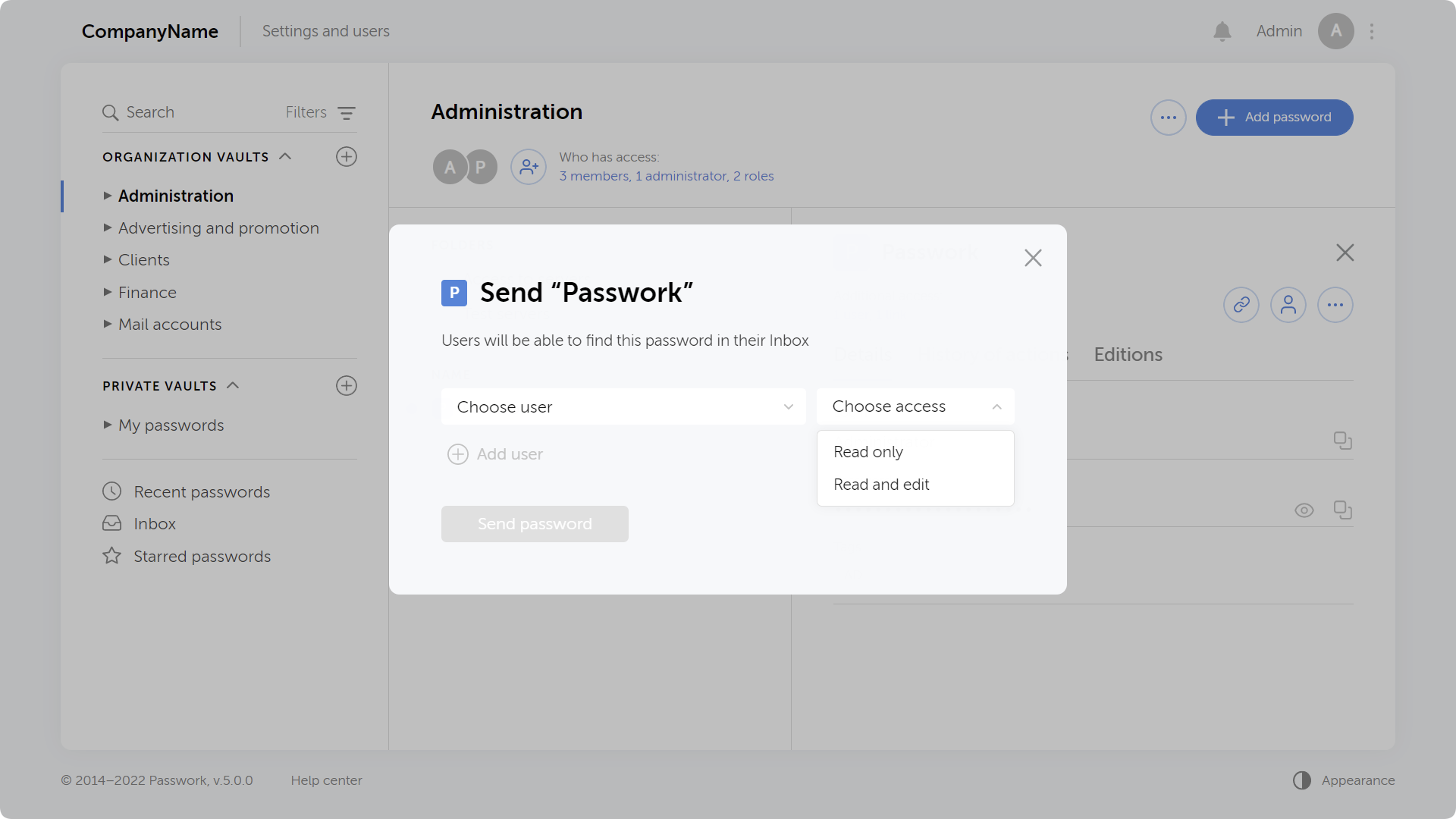Image resolution: width=1456 pixels, height=819 pixels.
Task: Toggle password visibility eye icon
Action: (1304, 510)
